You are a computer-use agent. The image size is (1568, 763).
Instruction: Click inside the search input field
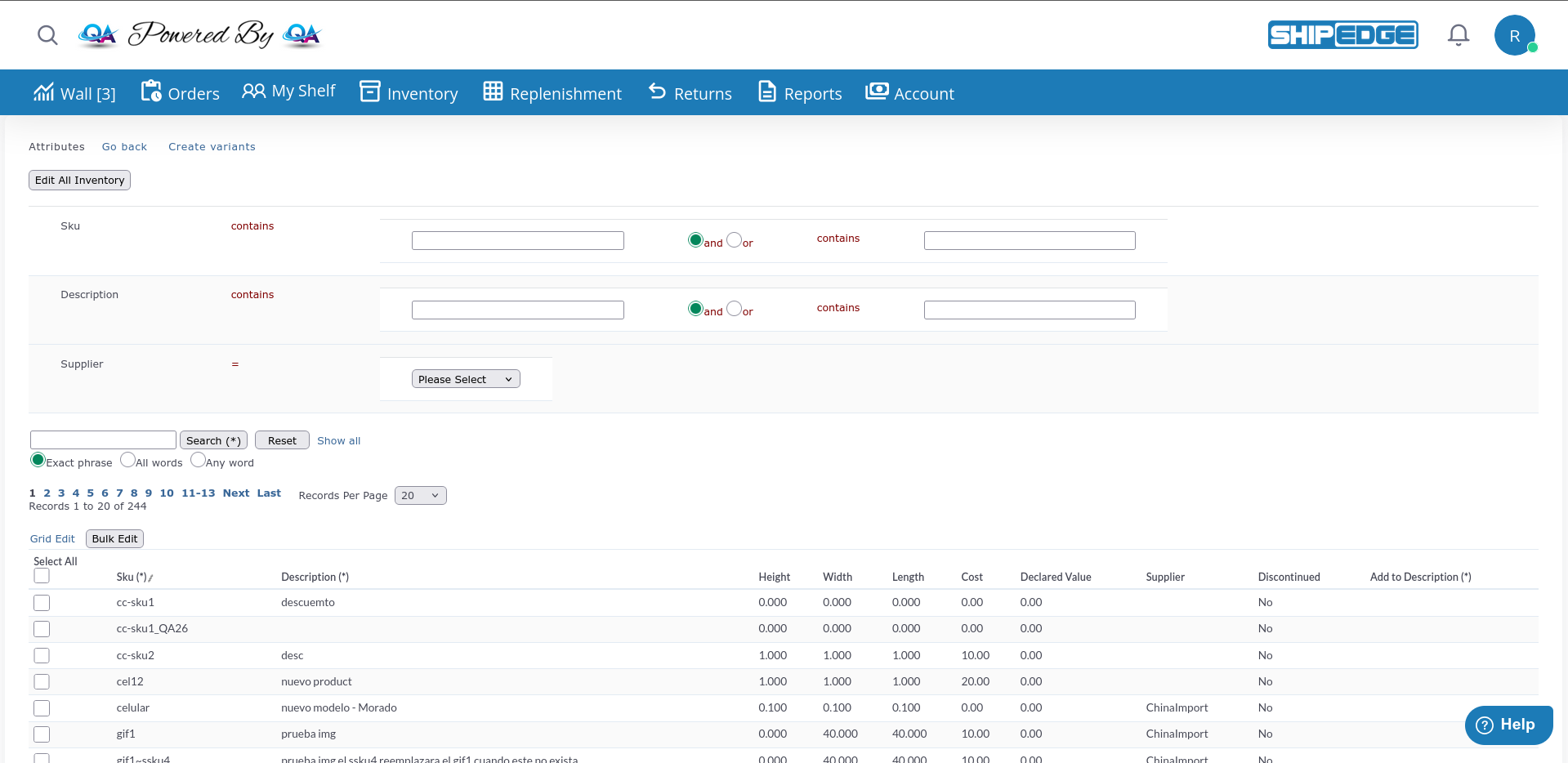[x=102, y=440]
